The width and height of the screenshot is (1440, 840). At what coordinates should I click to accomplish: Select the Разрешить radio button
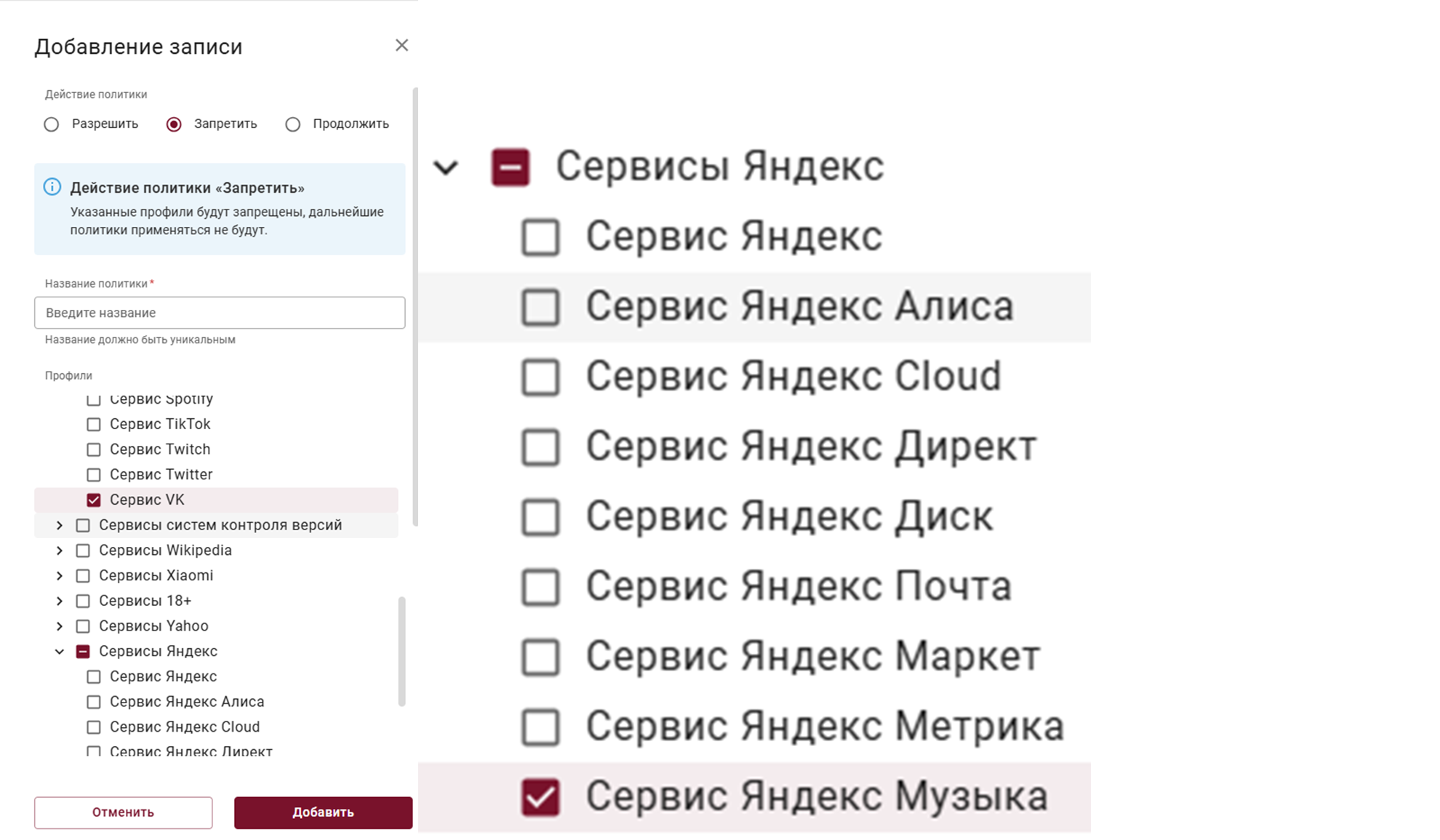click(x=51, y=124)
